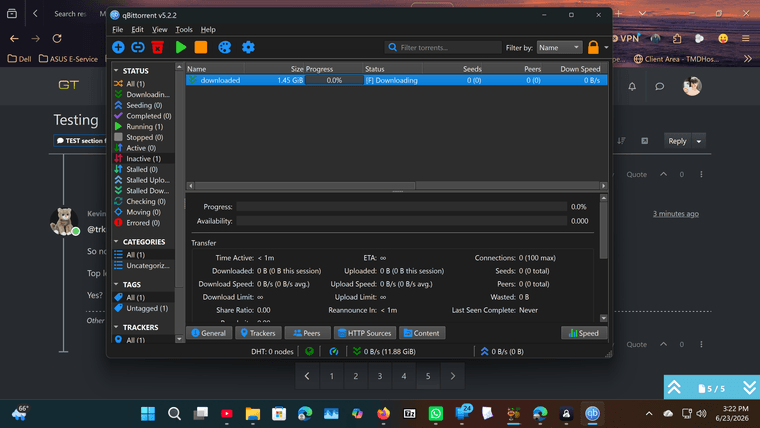Viewport: 760px width, 428px height.
Task: Click the Reply button in browser window
Action: (x=677, y=141)
